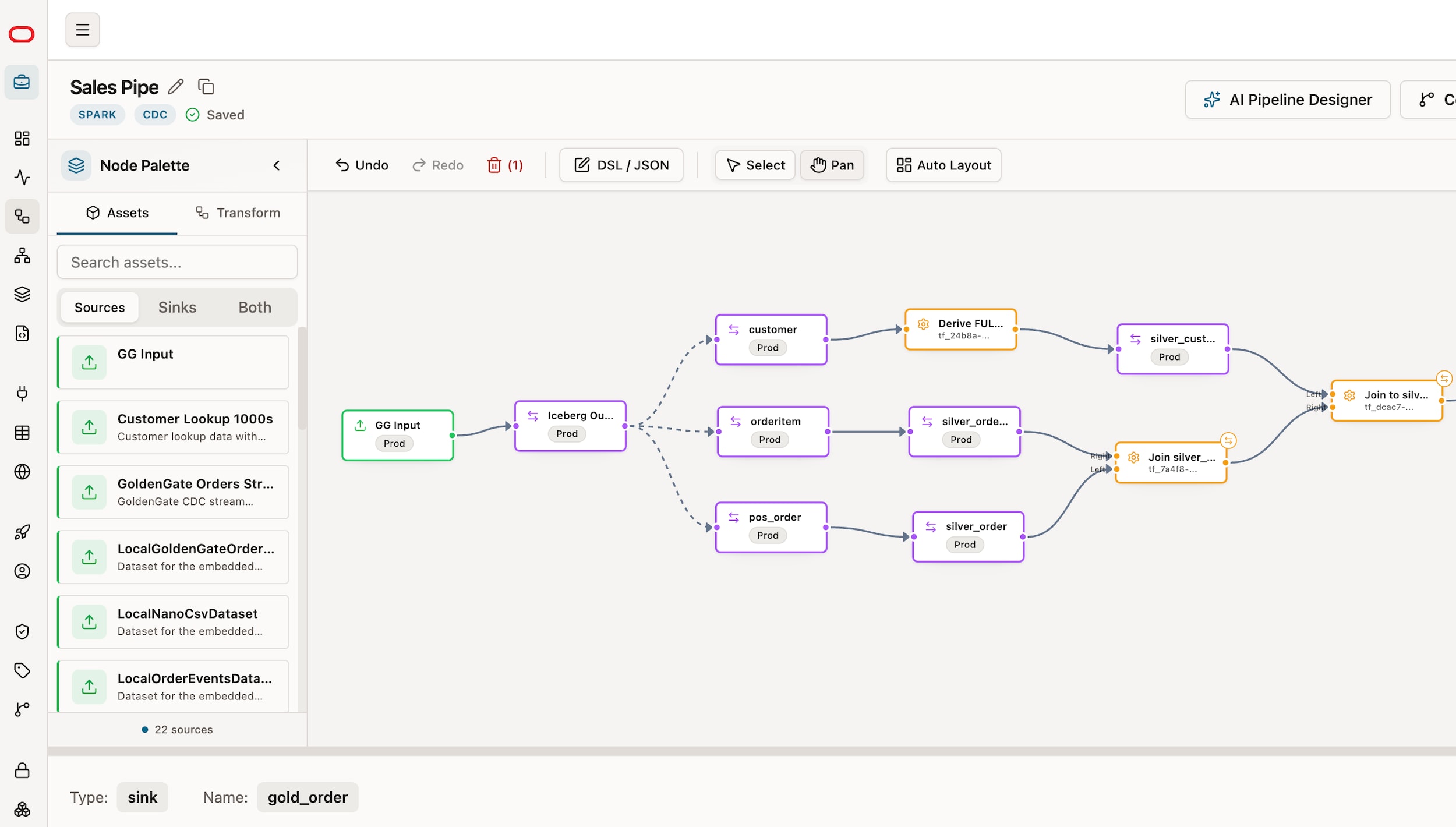Collapse the Node Palette panel chevron
The image size is (1456, 827).
click(x=277, y=165)
